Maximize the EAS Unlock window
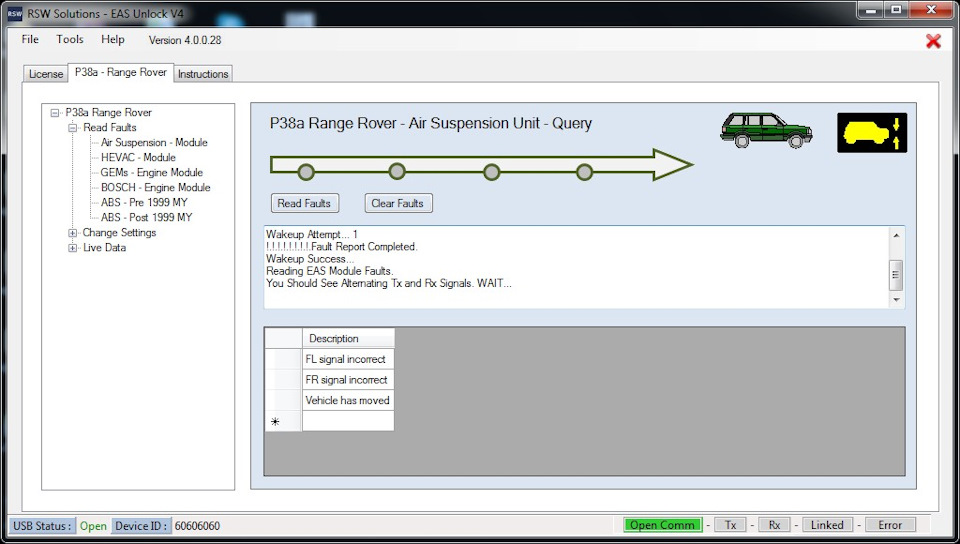 897,10
